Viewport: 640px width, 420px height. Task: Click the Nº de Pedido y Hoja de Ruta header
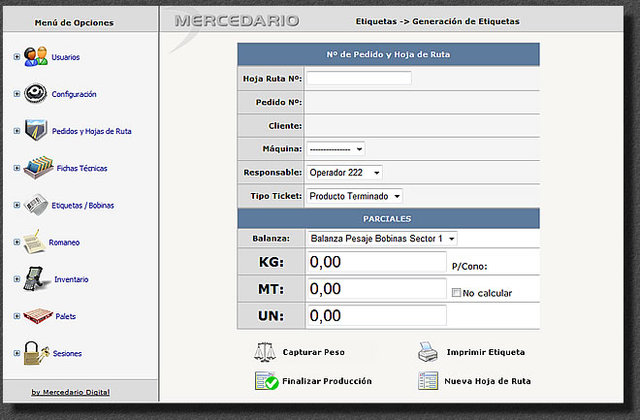coord(388,54)
